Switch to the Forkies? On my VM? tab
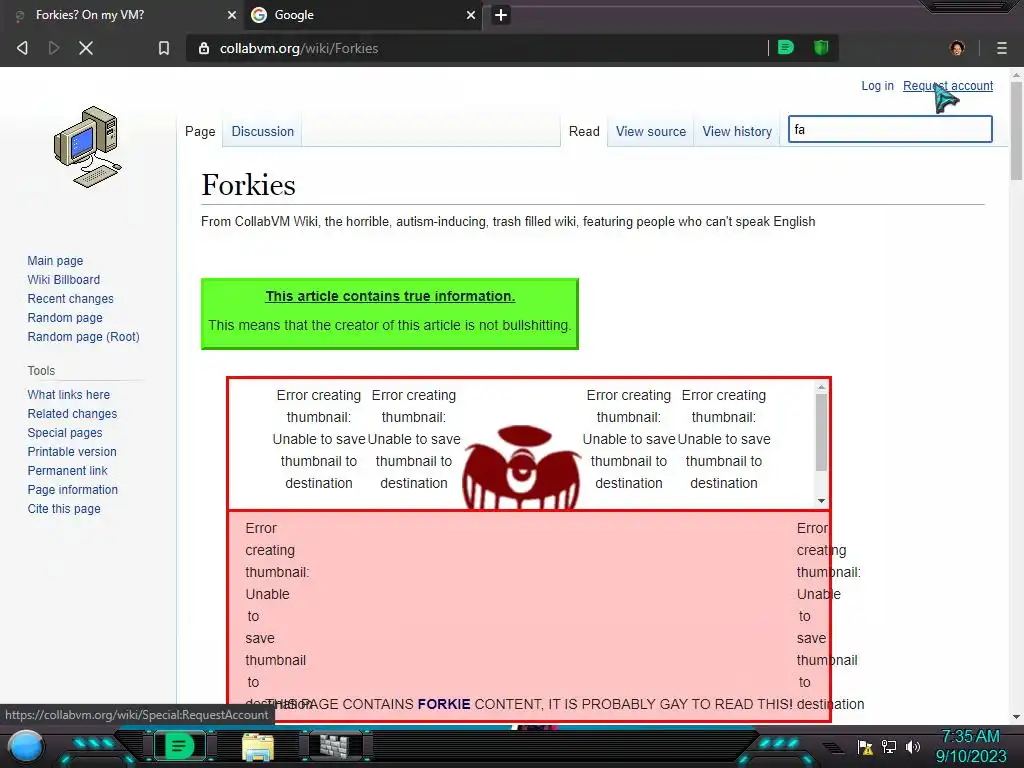The height and width of the screenshot is (768, 1024). (x=123, y=15)
